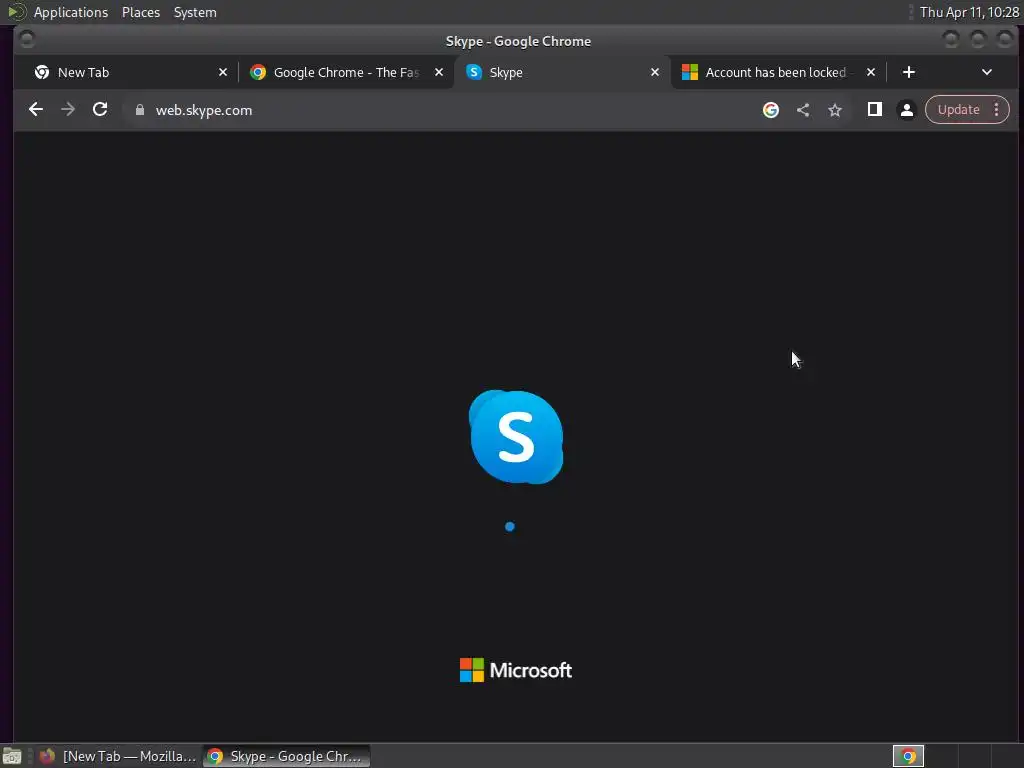The image size is (1024, 768).
Task: Bookmark this tab with the star icon
Action: coord(835,110)
